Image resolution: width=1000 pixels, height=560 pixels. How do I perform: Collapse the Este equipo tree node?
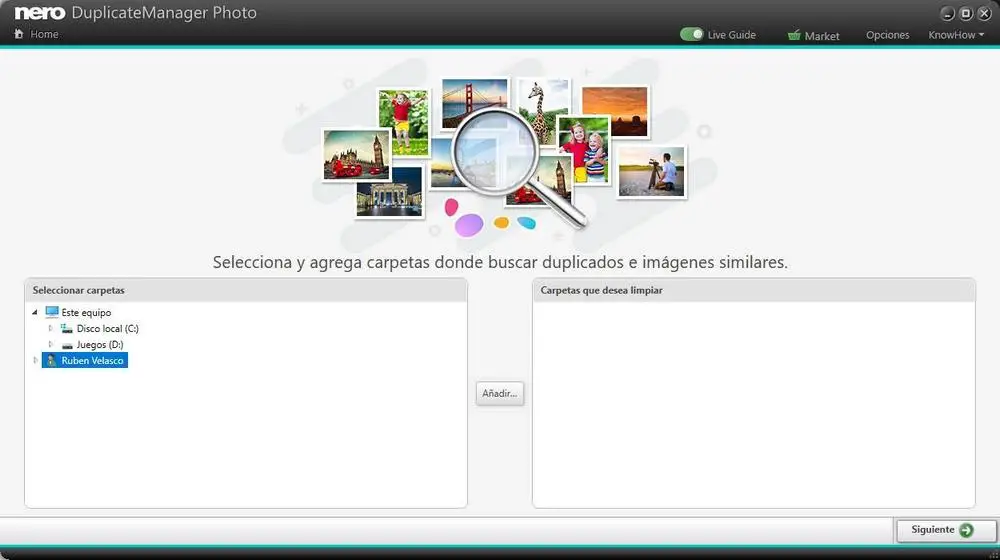[x=34, y=313]
